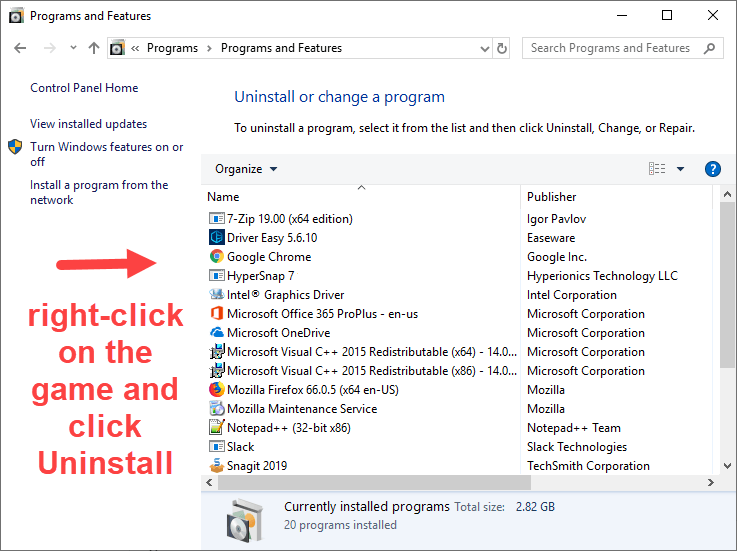This screenshot has height=551, width=737.
Task: Click the 7-Zip 19.00 program icon
Action: coord(216,219)
